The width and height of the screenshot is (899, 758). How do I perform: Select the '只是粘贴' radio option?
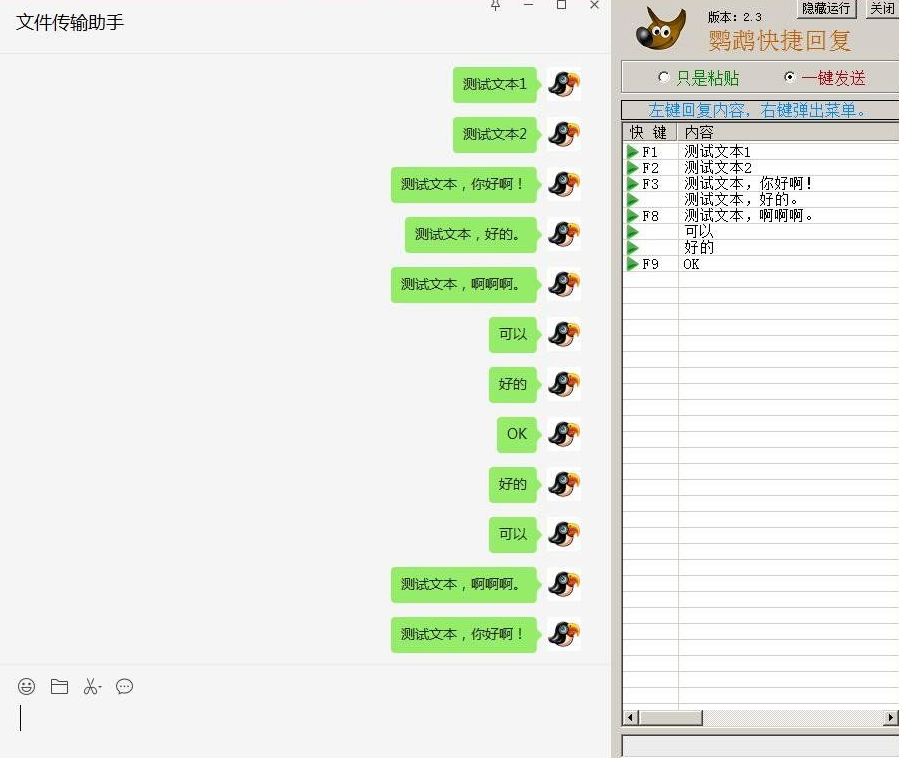664,77
